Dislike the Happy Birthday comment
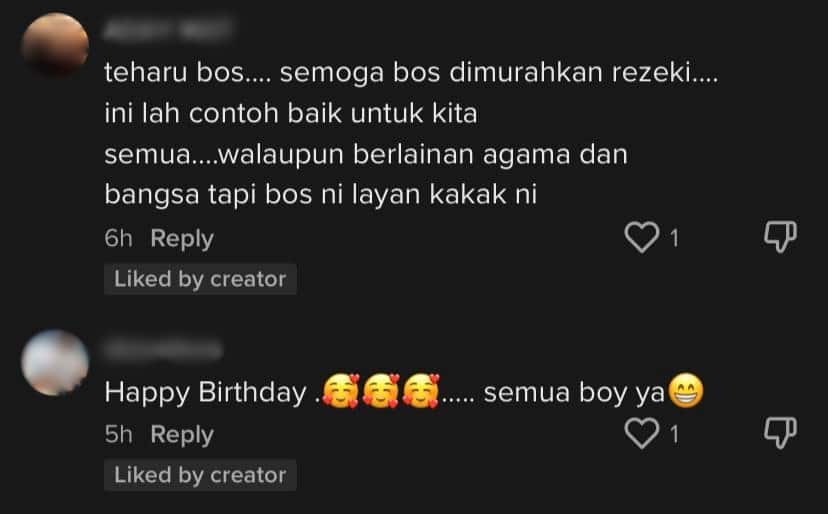Image resolution: width=828 pixels, height=514 pixels. (x=780, y=433)
